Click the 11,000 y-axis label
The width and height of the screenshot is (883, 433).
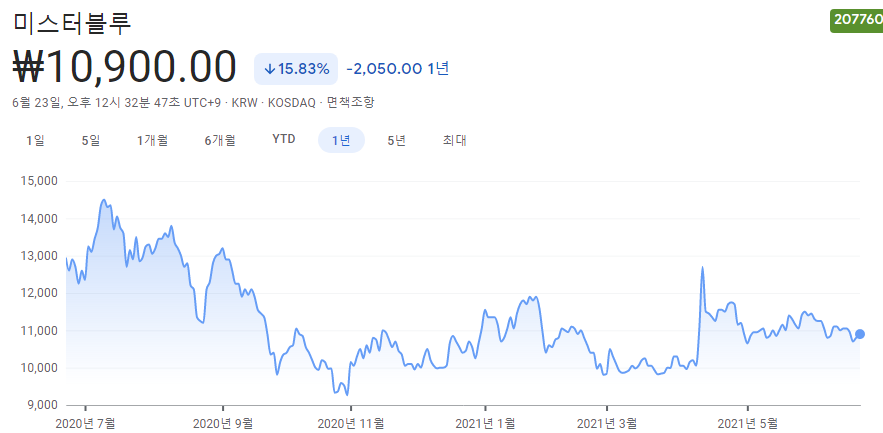(x=39, y=331)
